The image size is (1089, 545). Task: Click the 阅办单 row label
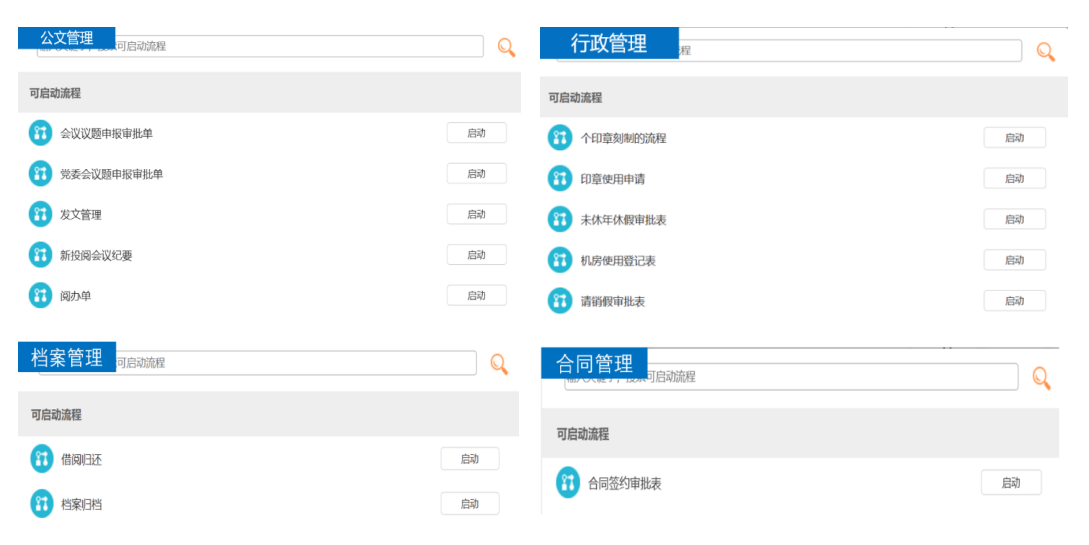pos(75,296)
